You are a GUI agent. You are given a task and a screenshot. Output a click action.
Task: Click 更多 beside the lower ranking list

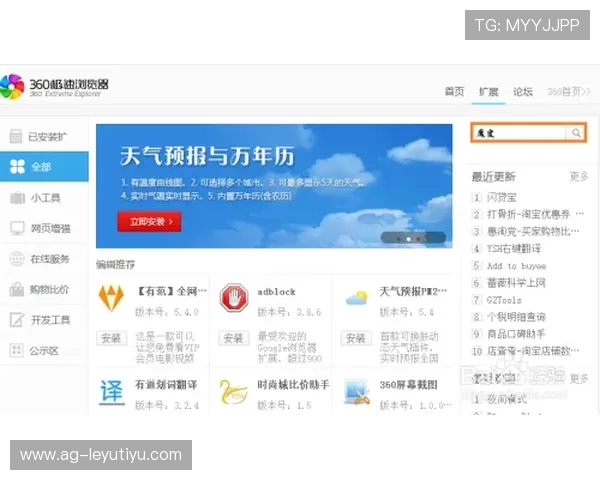[x=579, y=378]
